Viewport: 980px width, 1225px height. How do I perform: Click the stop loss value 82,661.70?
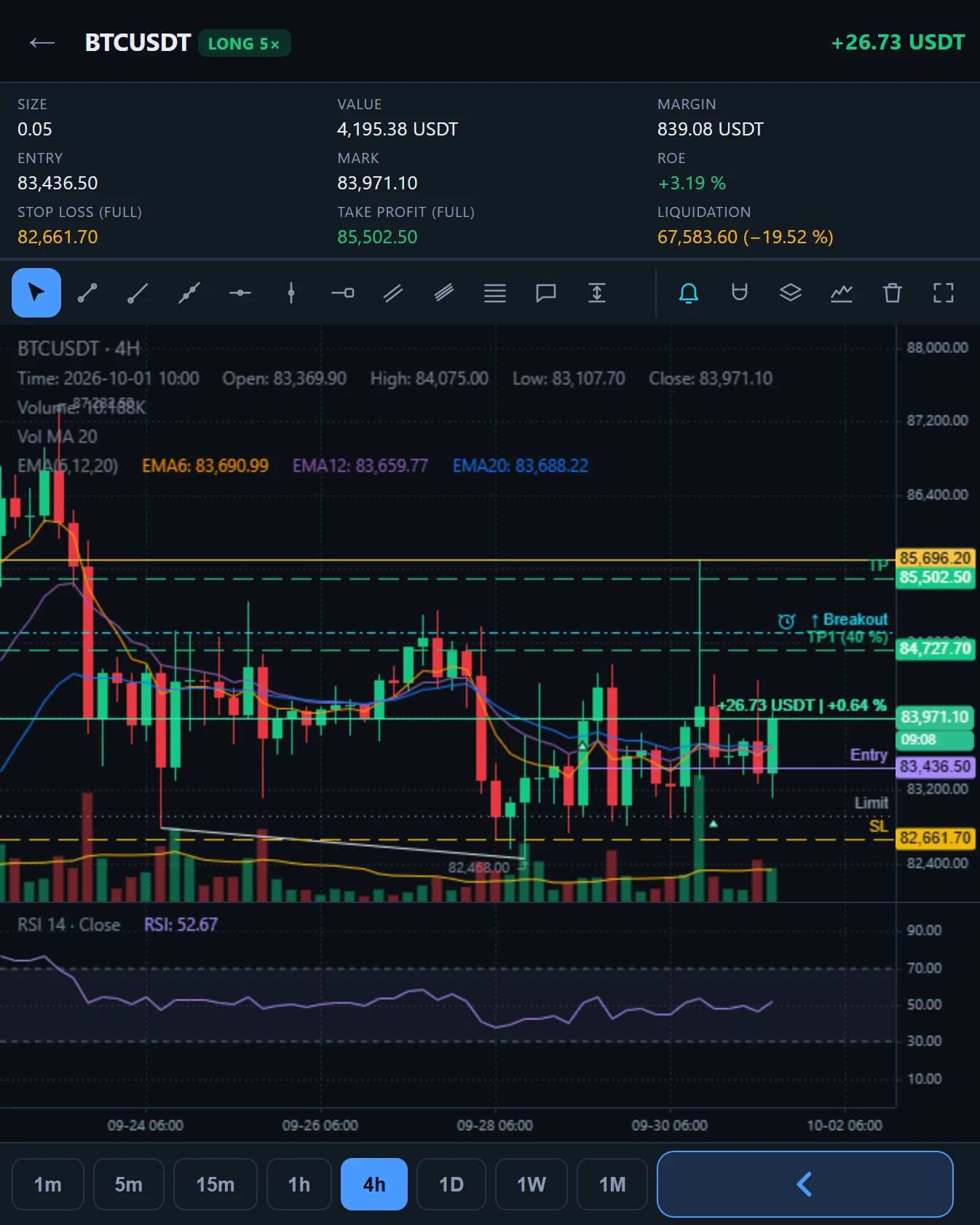click(x=58, y=237)
